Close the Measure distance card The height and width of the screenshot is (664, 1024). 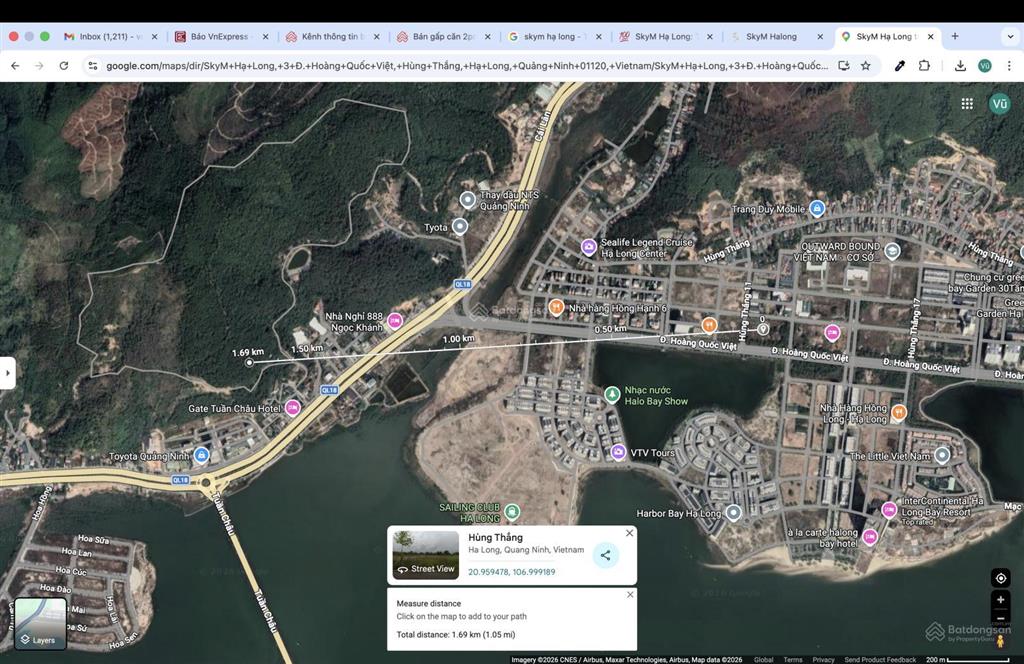[x=629, y=594]
